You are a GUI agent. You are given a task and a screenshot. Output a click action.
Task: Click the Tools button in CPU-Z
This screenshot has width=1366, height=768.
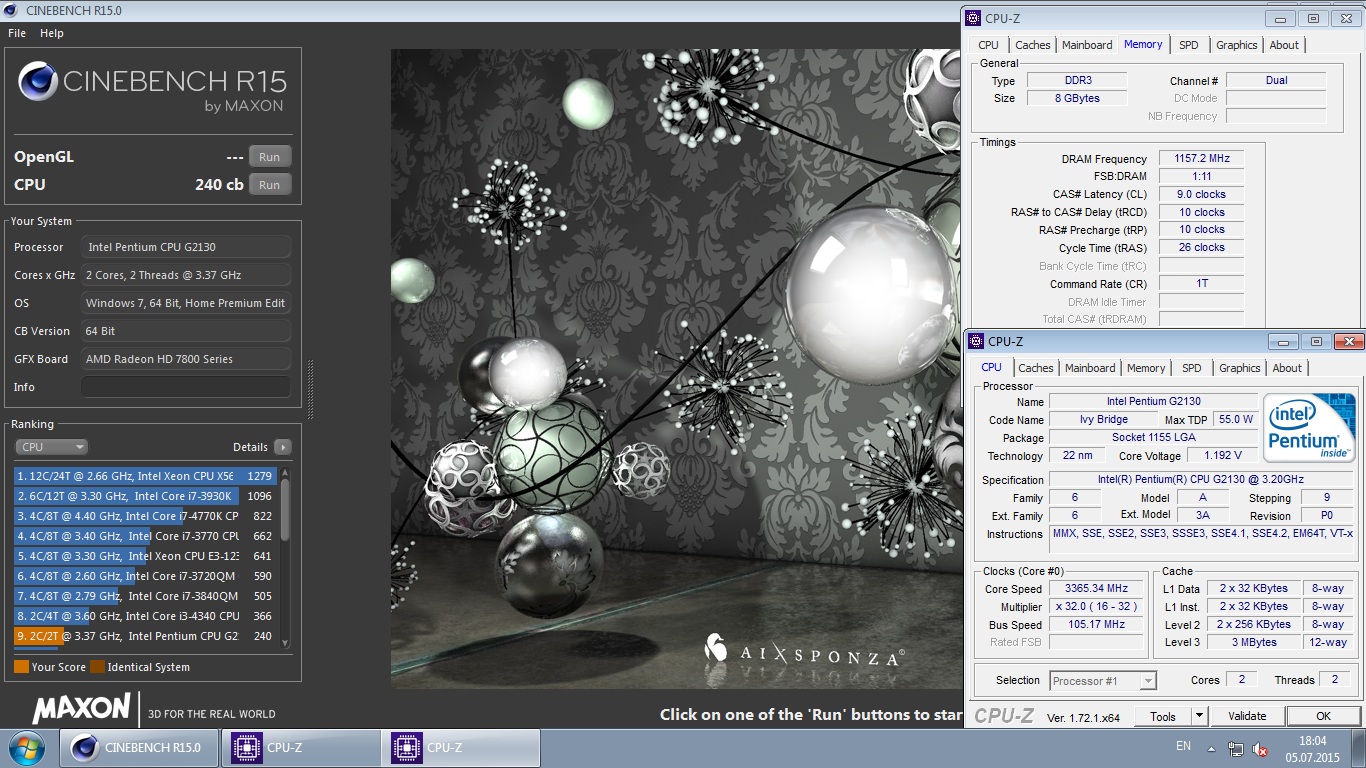point(1163,716)
